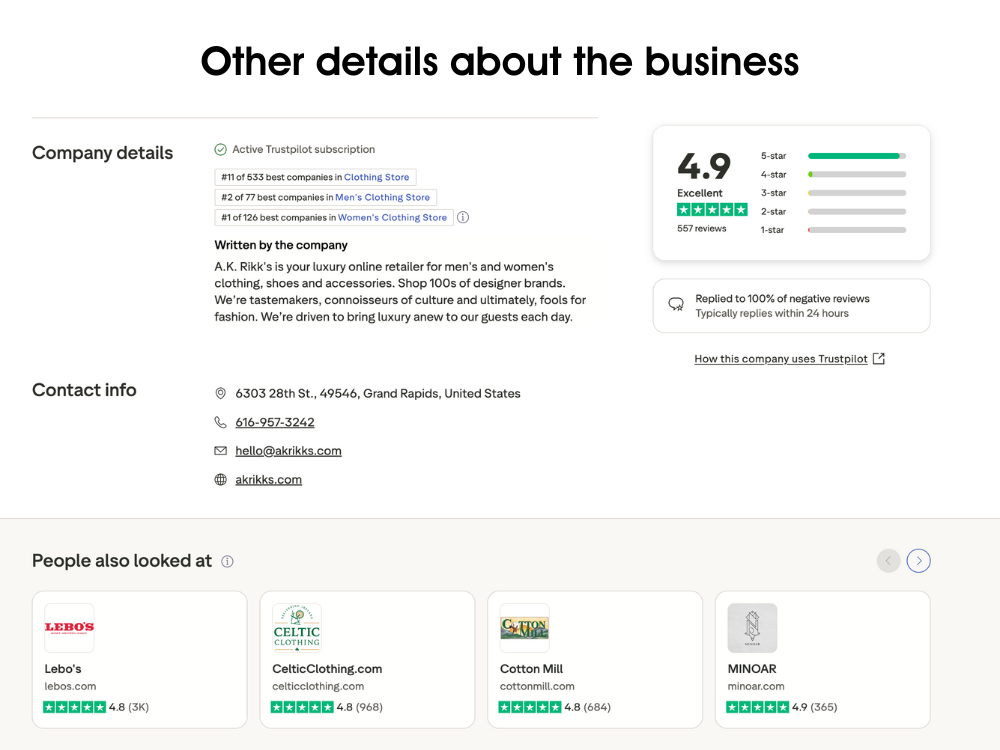Click the star rating on the Cotton Mill card
1000x750 pixels.
(x=529, y=707)
